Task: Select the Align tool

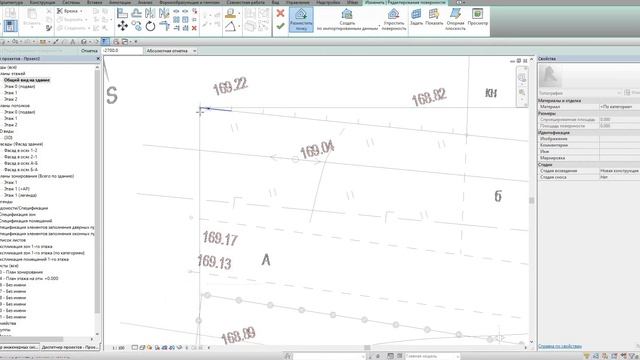Action: (x=122, y=13)
